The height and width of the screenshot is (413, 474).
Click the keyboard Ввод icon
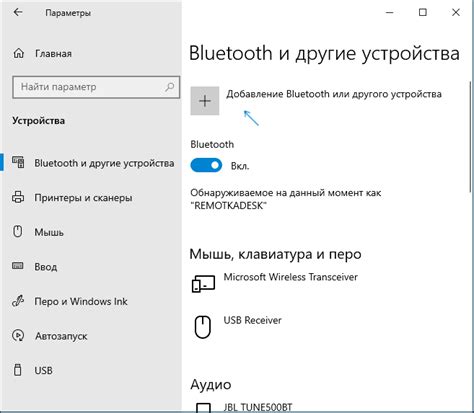coord(18,266)
